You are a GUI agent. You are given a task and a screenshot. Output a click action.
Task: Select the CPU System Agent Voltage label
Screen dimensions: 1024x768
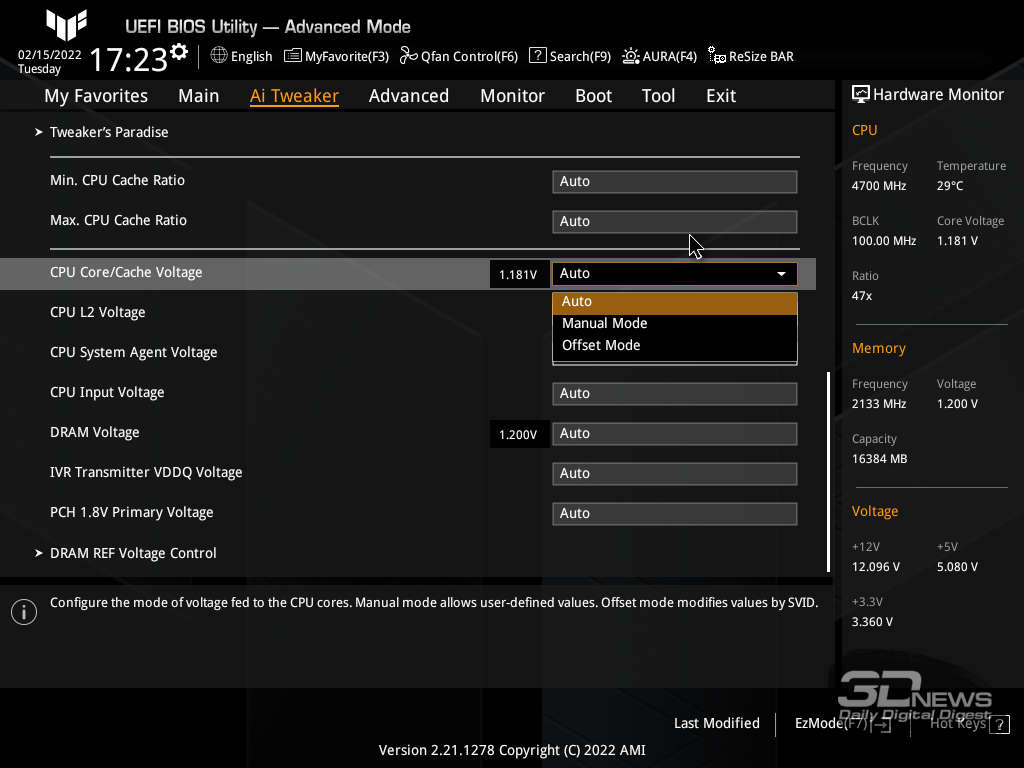(134, 352)
